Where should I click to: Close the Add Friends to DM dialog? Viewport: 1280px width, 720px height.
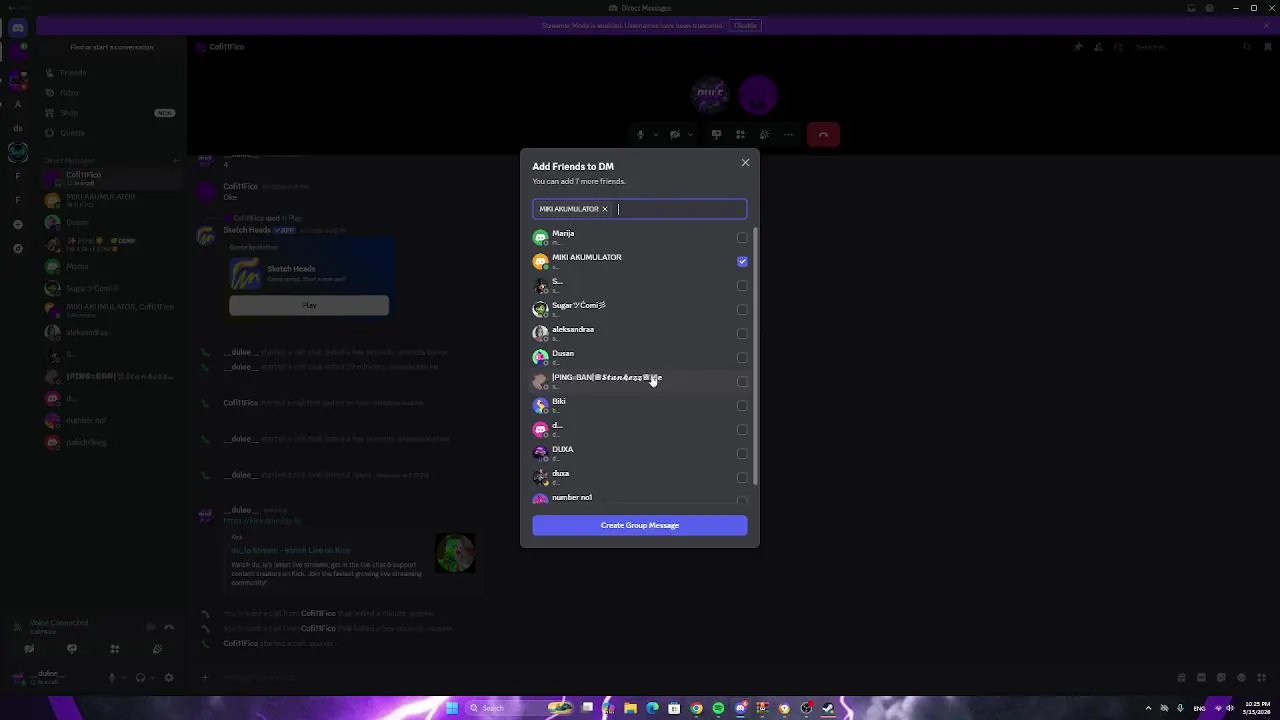coord(745,162)
